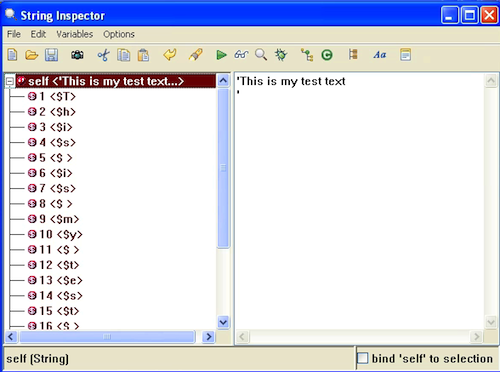Viewport: 500px width, 372px height.
Task: Click the New file toolbar icon
Action: [13, 55]
